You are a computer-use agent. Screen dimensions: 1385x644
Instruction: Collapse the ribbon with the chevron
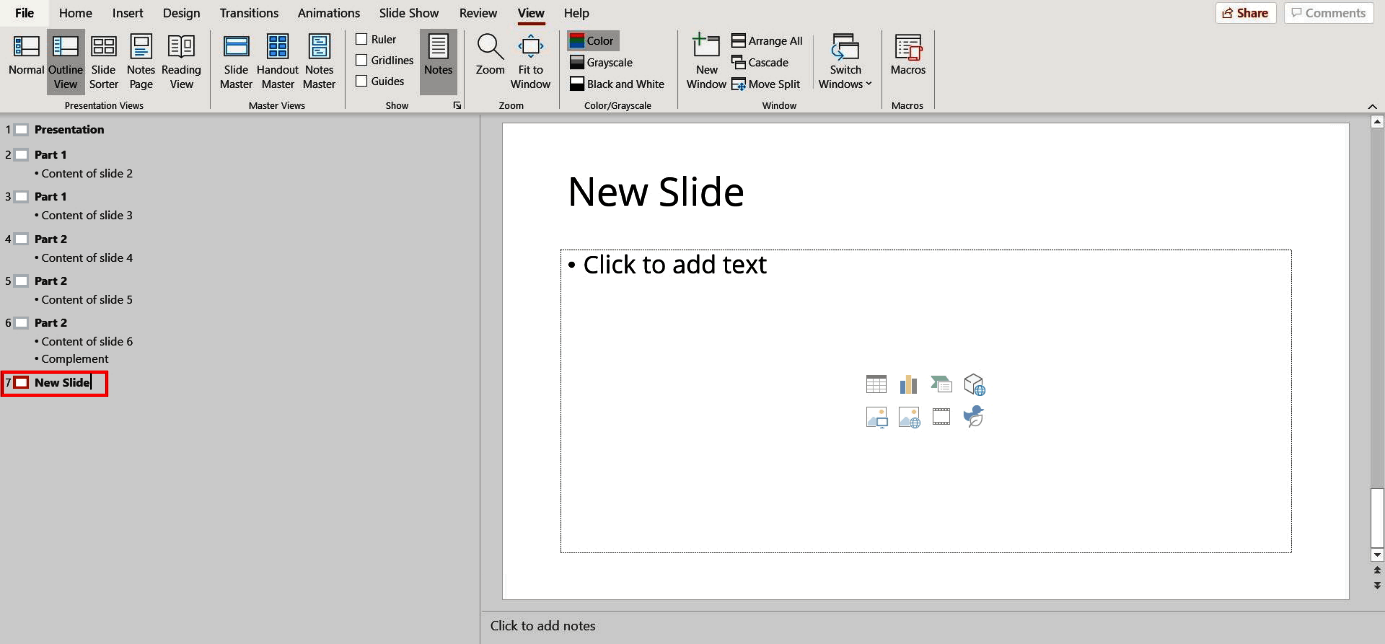point(1372,104)
